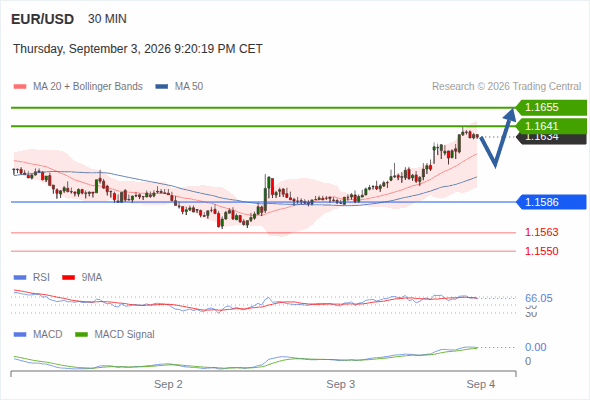Toggle the 9MA legend entry
Screen dimensions: 590x400
coord(82,277)
